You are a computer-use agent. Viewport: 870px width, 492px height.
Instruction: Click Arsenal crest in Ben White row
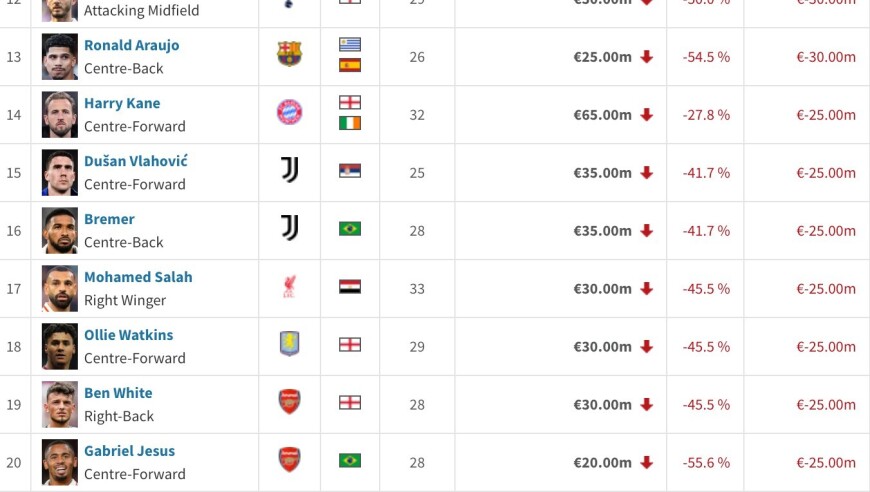[289, 403]
